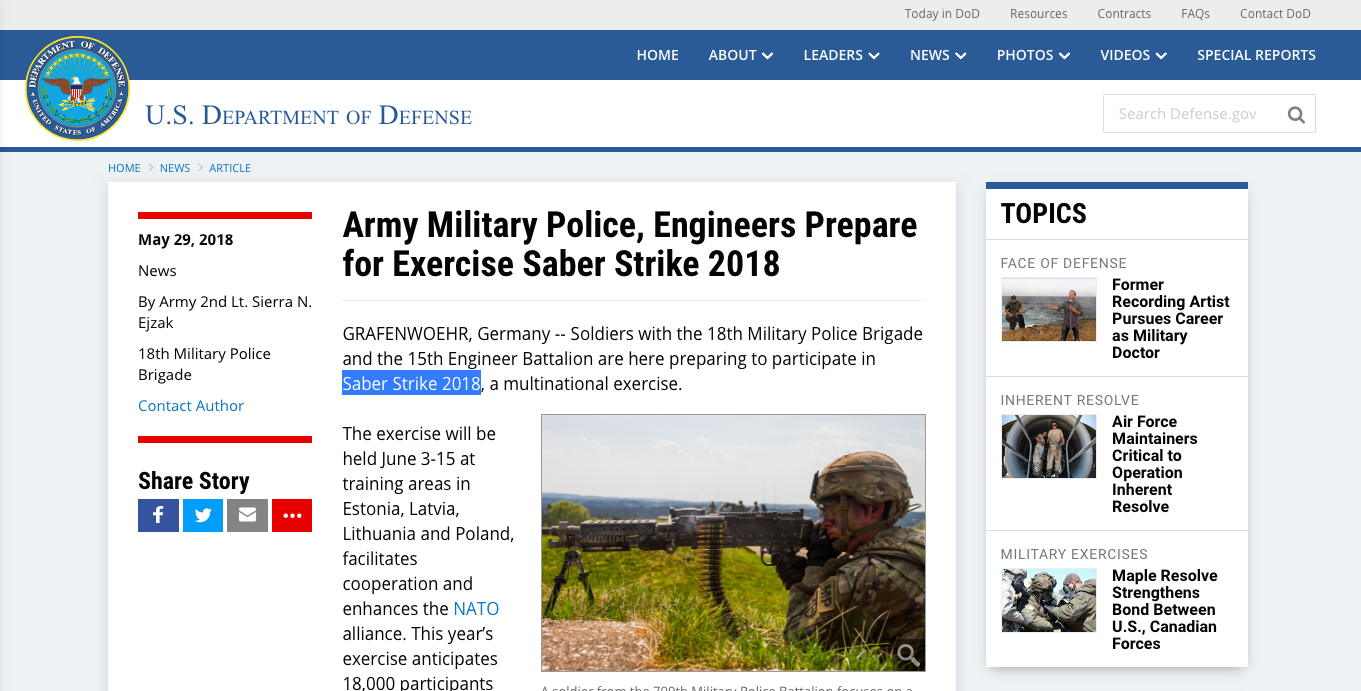The image size is (1361, 691).
Task: Share story on Facebook
Action: tap(158, 515)
